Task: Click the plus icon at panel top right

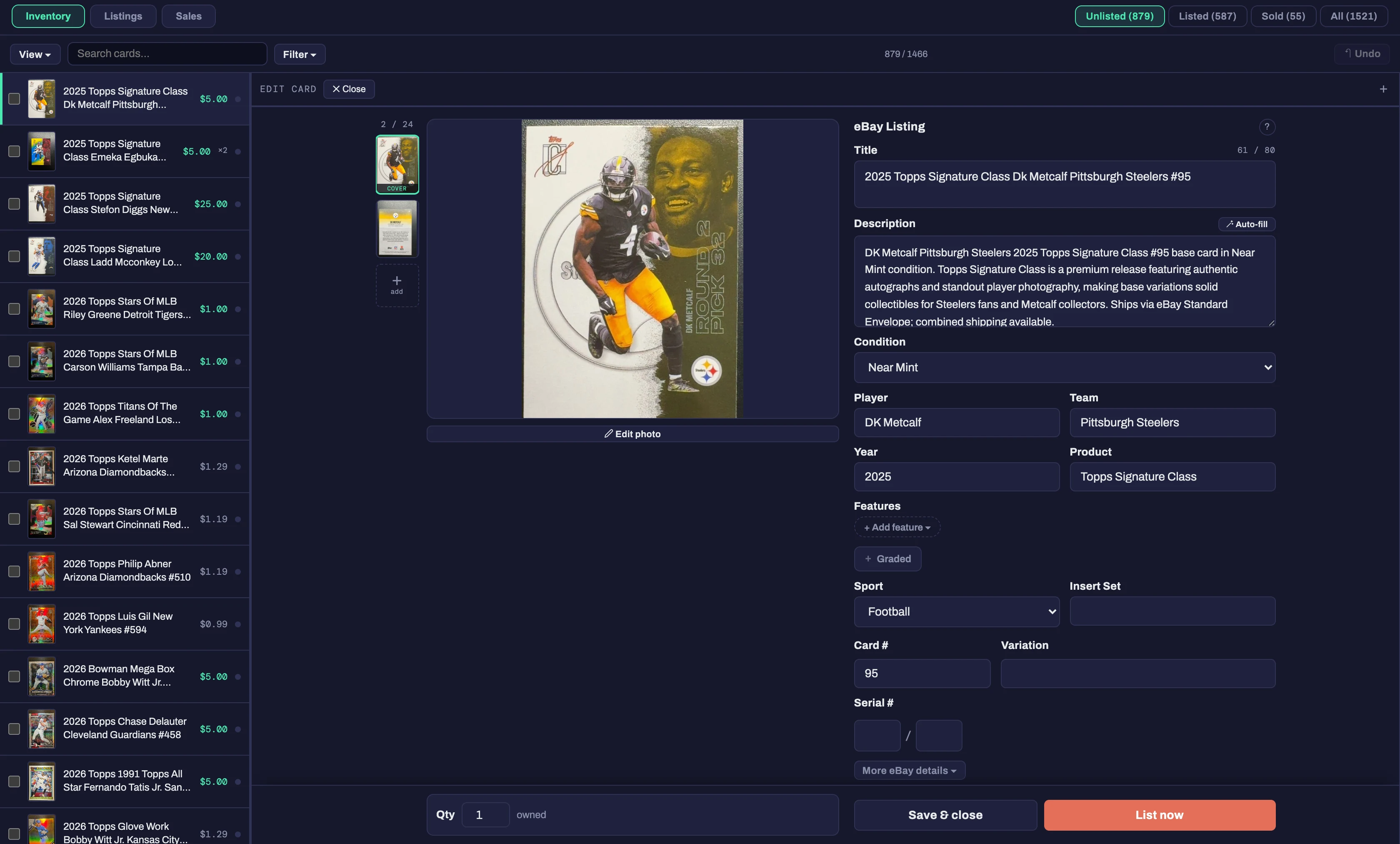Action: pyautogui.click(x=1383, y=89)
